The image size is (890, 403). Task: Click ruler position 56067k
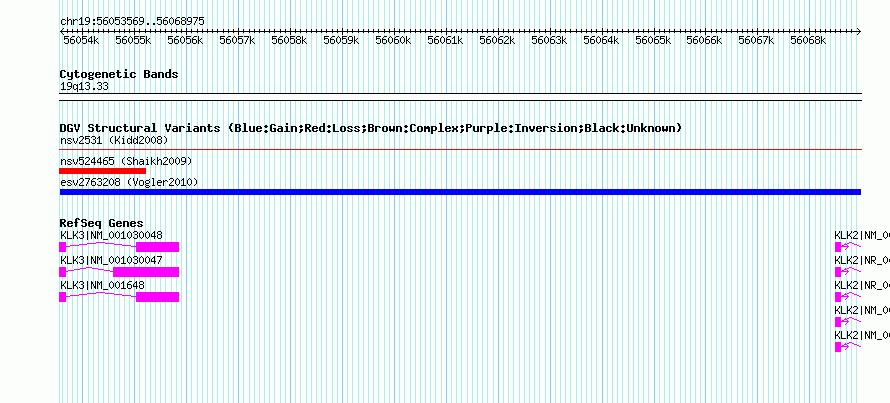[756, 41]
